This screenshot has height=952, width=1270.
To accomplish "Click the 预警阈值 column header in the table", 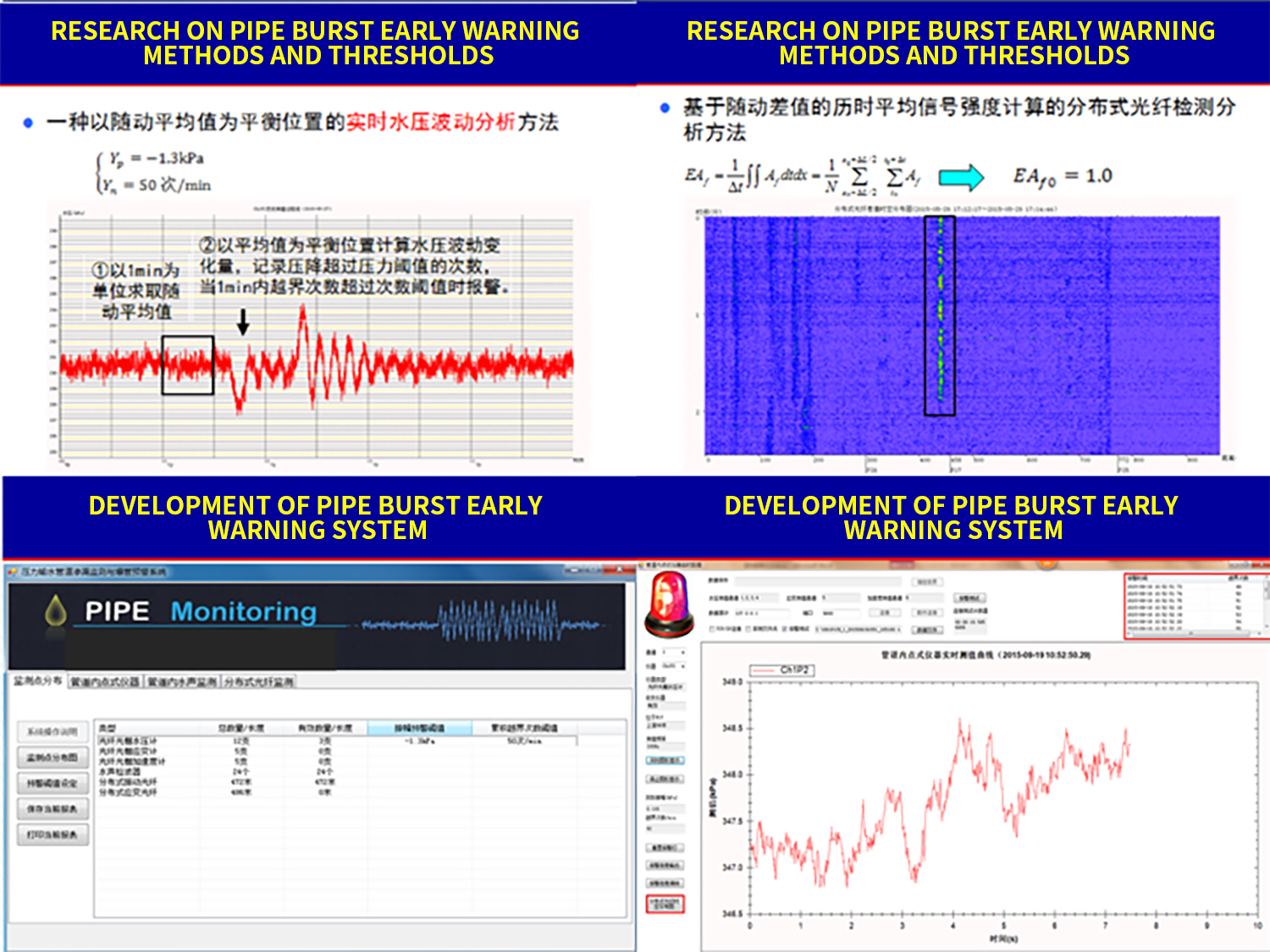I will point(419,728).
